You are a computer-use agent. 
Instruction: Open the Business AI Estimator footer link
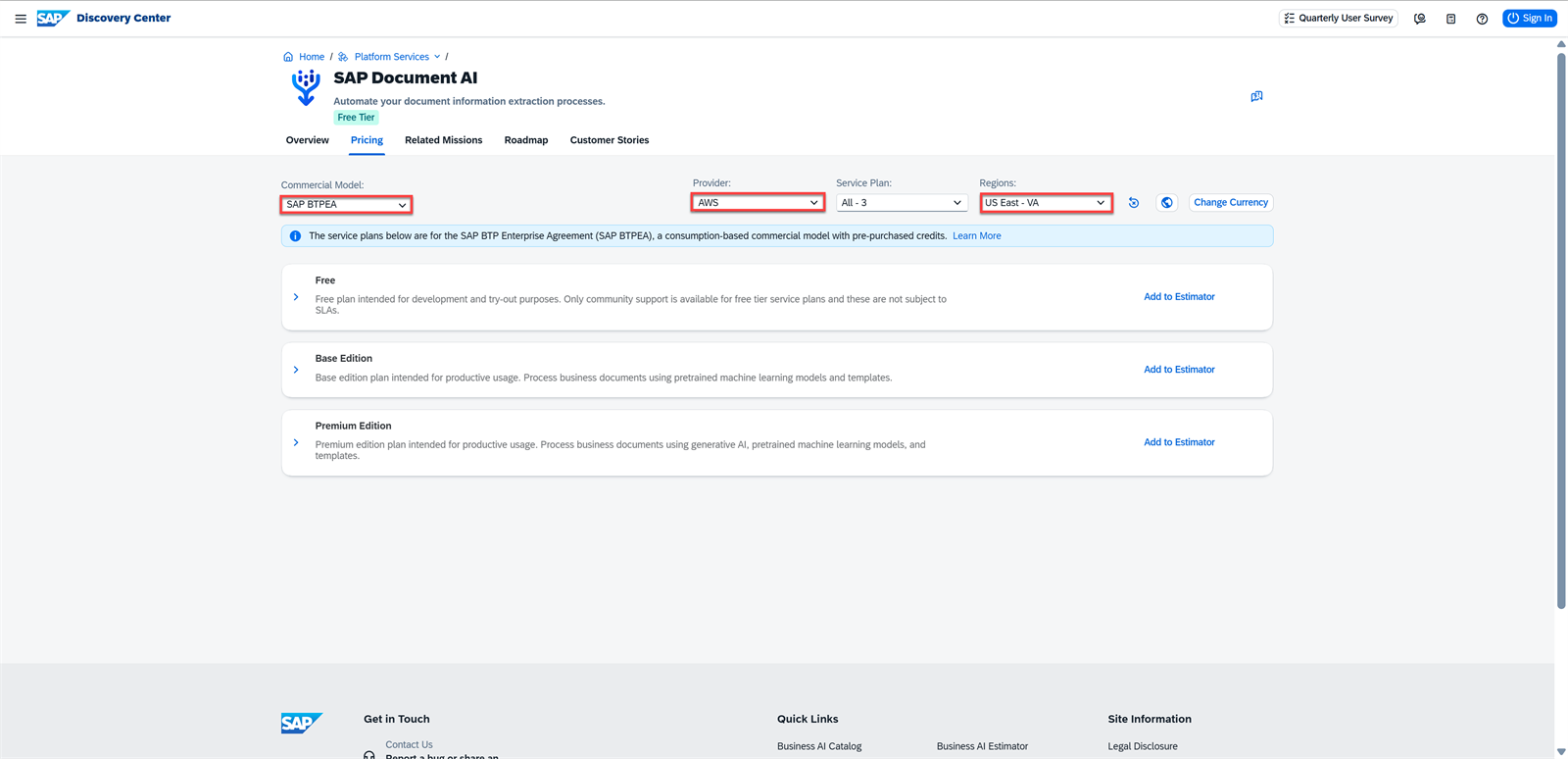(x=982, y=746)
